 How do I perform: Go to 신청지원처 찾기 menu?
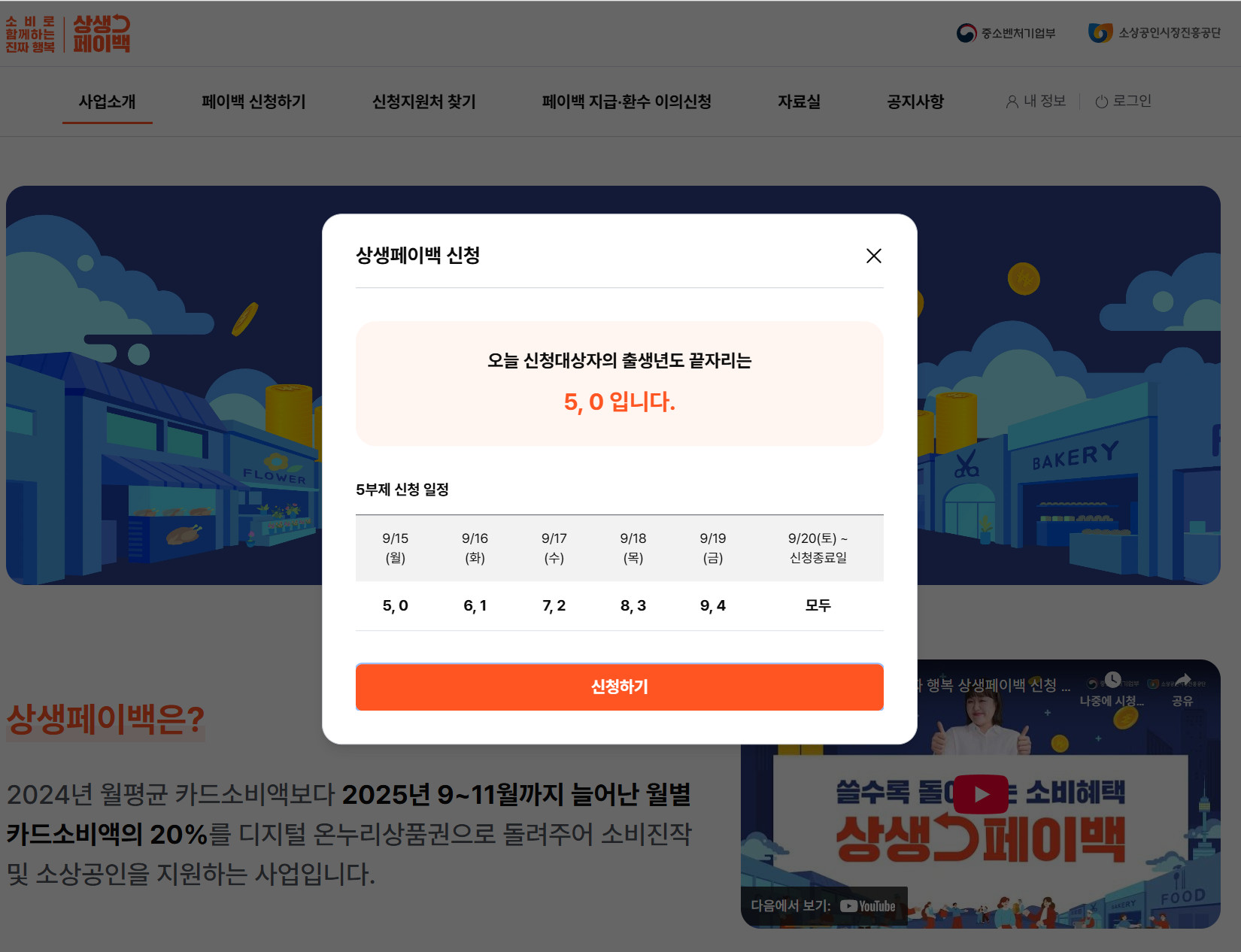point(424,102)
